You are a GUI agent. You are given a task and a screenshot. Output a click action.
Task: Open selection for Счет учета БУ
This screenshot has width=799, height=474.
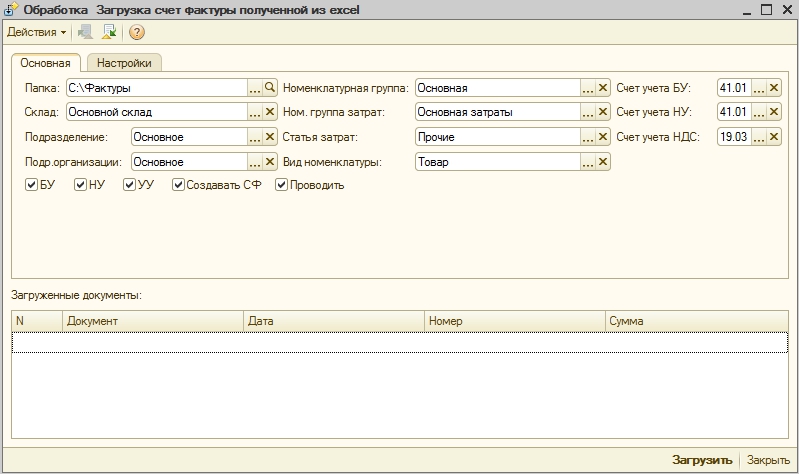coord(759,88)
